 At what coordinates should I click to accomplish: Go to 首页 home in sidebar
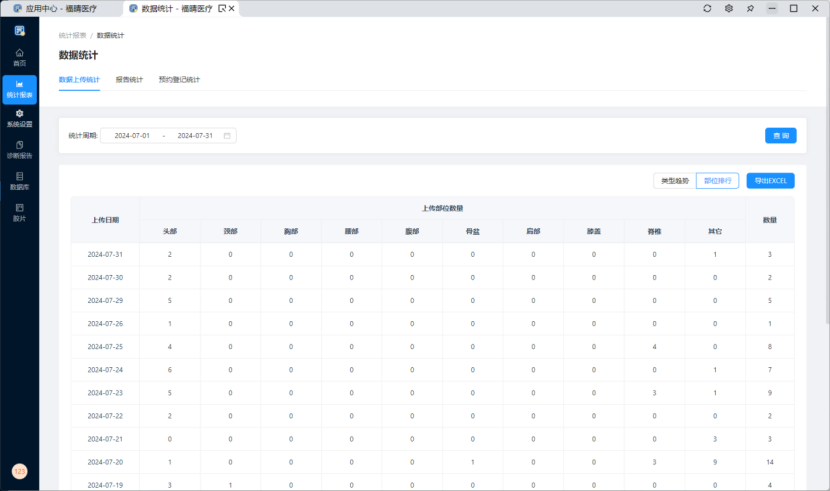click(19, 56)
